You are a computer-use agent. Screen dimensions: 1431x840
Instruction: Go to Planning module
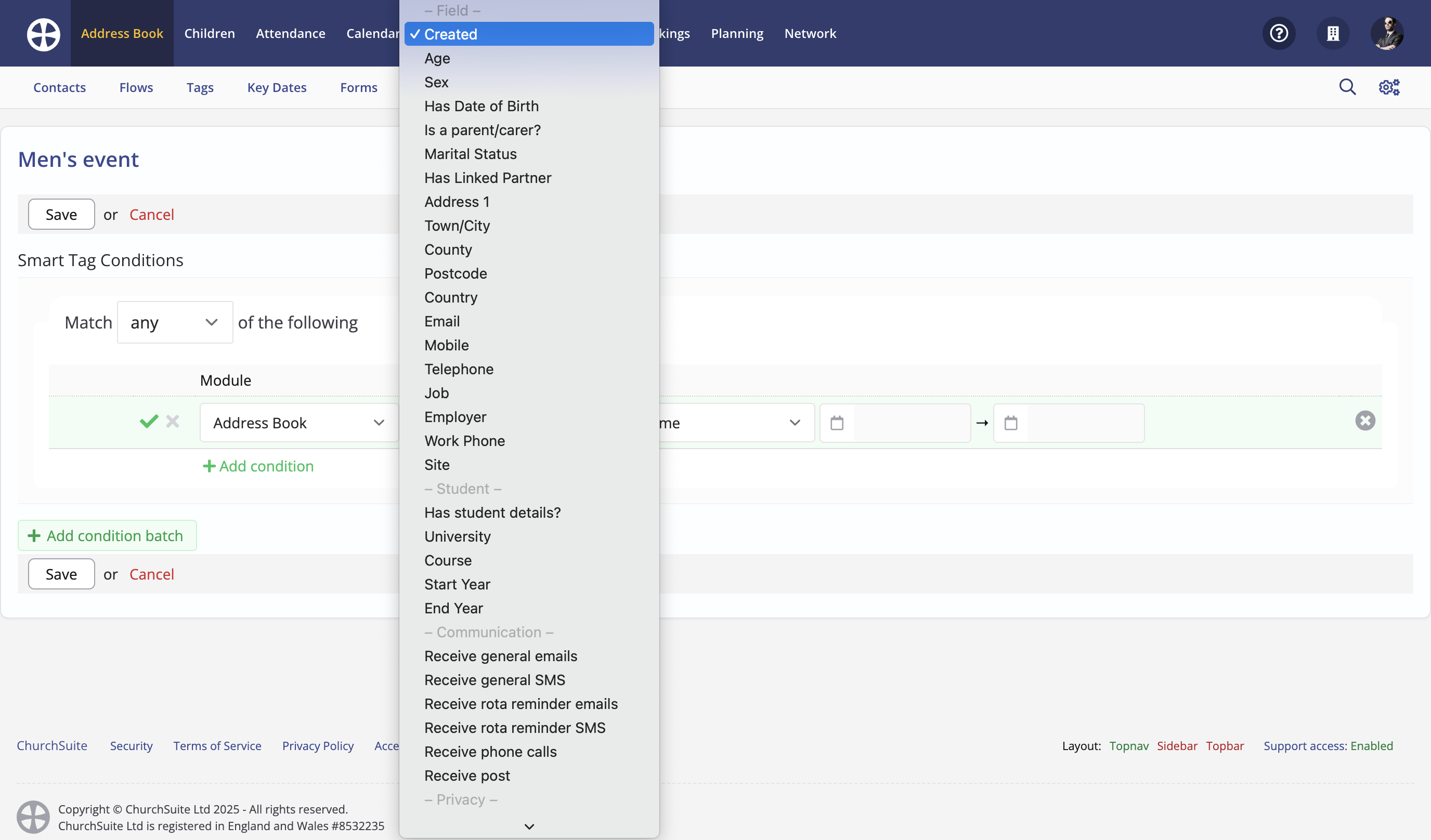[737, 33]
